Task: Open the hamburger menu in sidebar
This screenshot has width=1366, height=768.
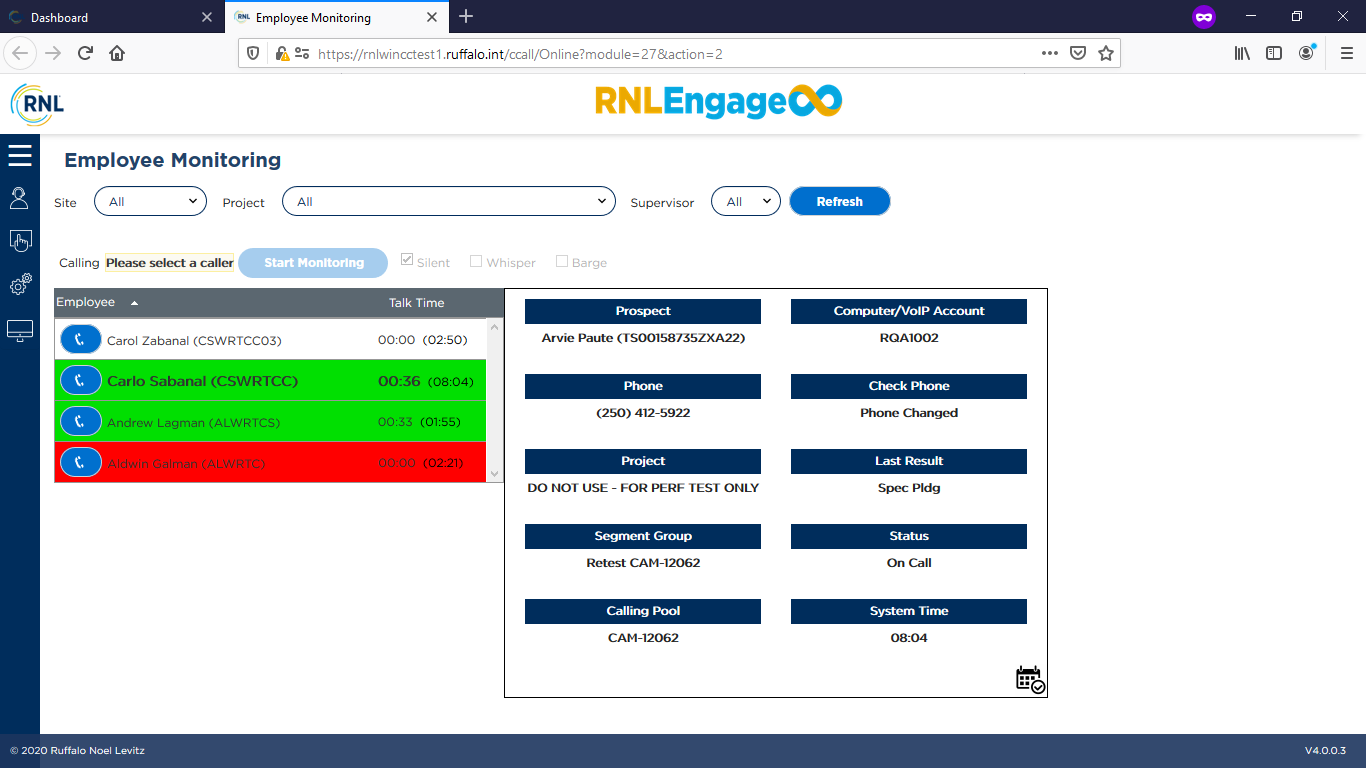Action: tap(20, 156)
